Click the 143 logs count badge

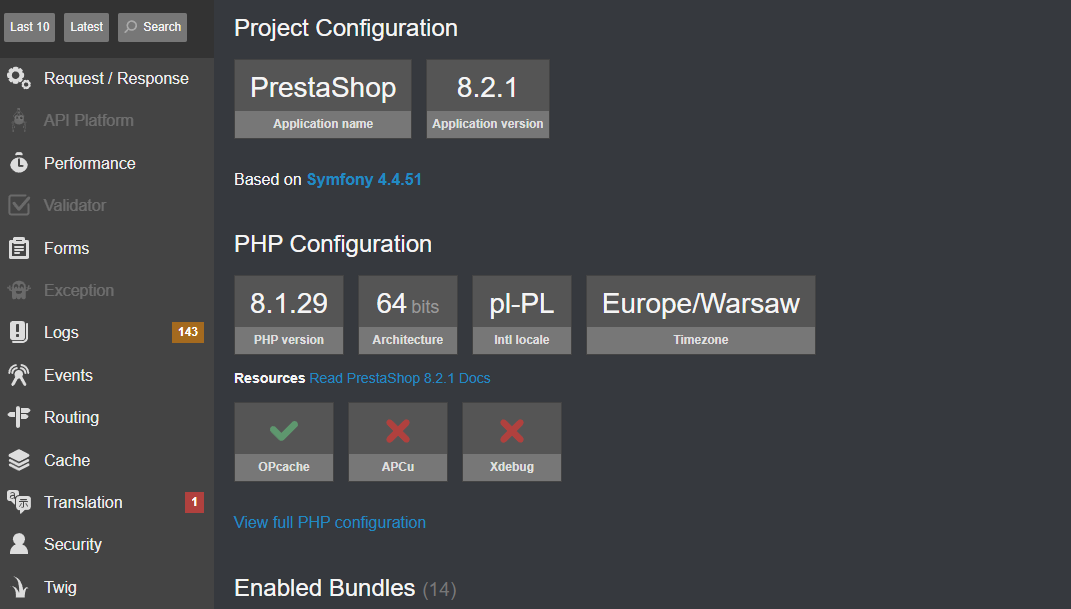click(x=188, y=332)
